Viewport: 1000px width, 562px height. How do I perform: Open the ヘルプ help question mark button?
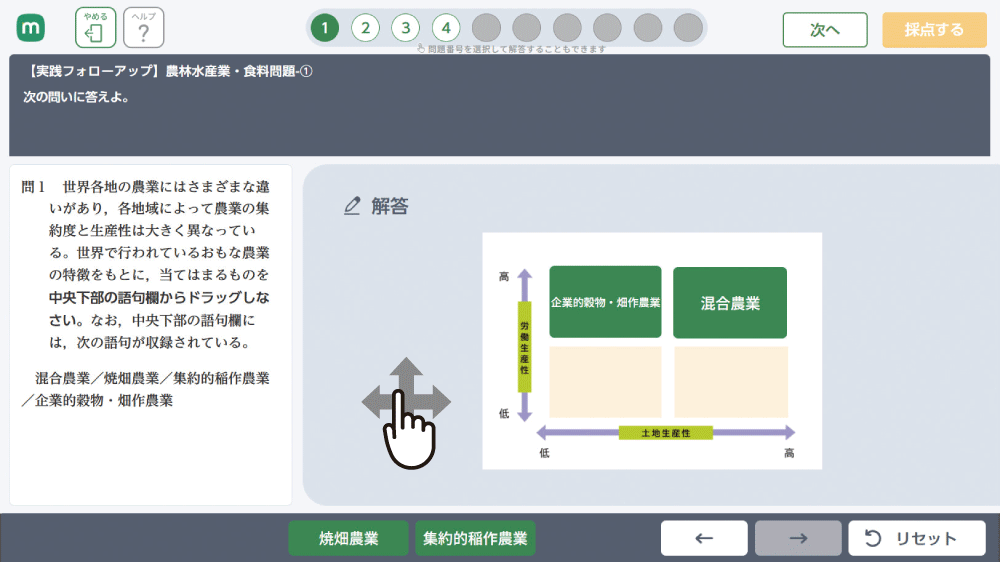click(x=143, y=27)
